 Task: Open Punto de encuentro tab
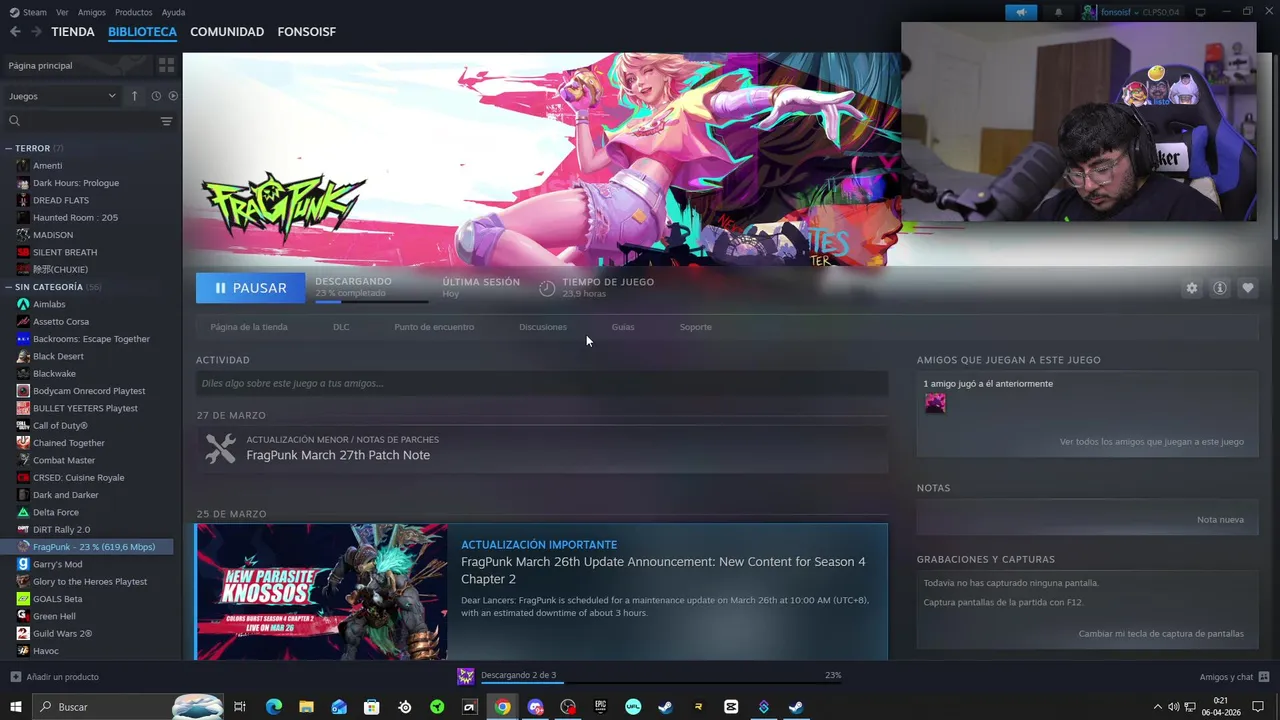click(434, 327)
